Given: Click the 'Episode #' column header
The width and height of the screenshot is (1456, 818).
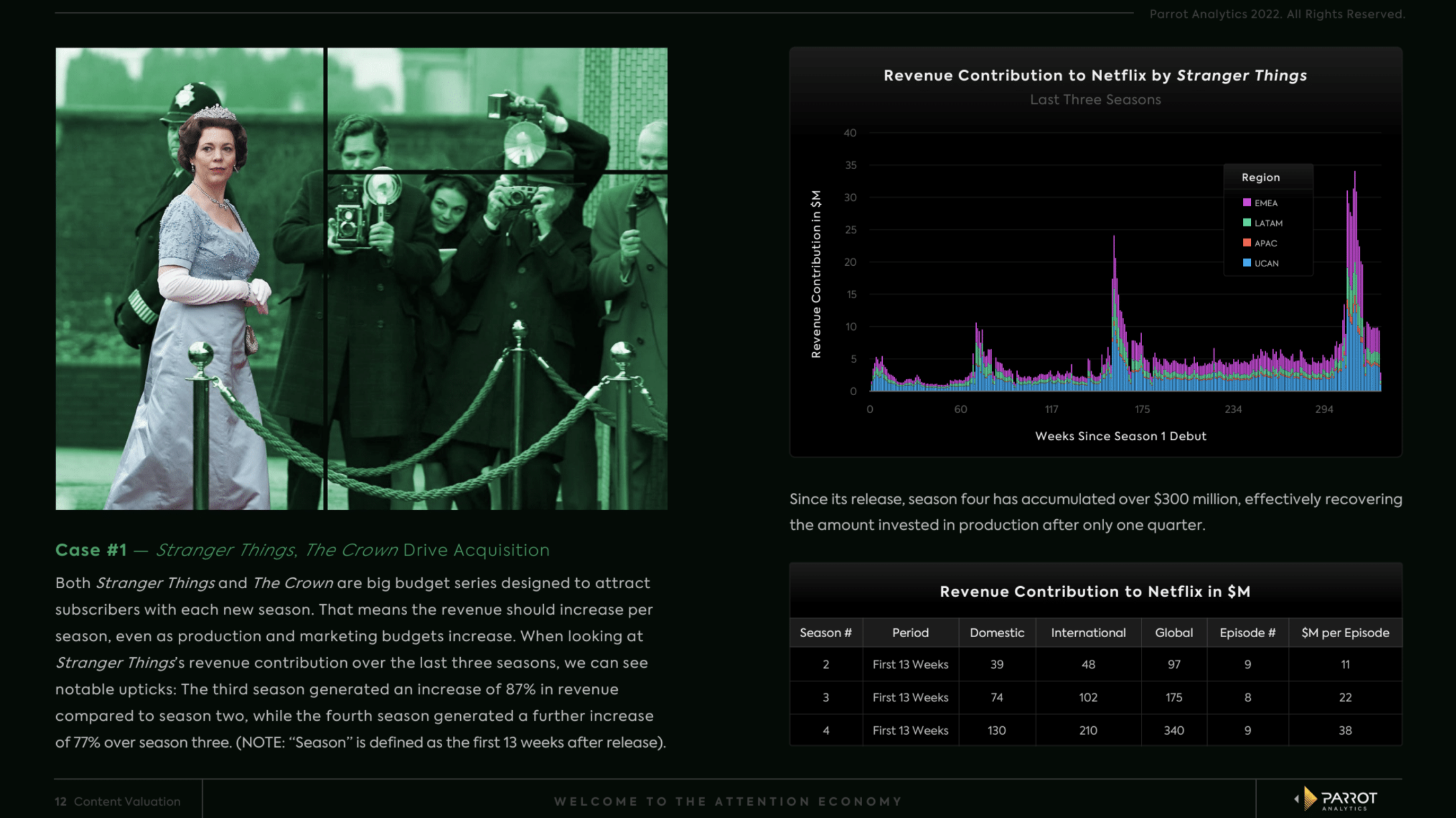Looking at the screenshot, I should point(1248,632).
